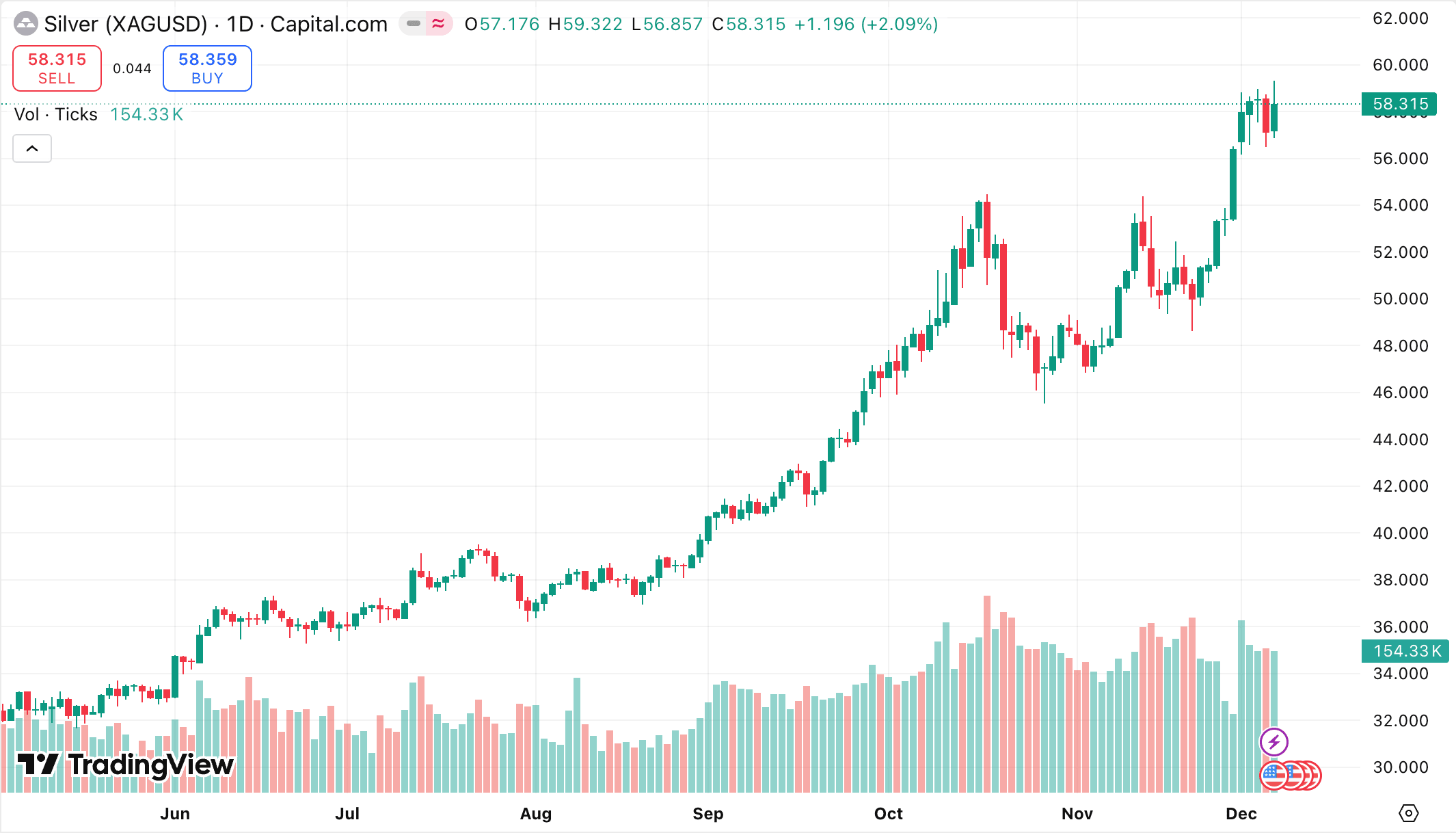Click the 154.33K volume axis label
This screenshot has width=1456, height=833.
[x=1405, y=651]
